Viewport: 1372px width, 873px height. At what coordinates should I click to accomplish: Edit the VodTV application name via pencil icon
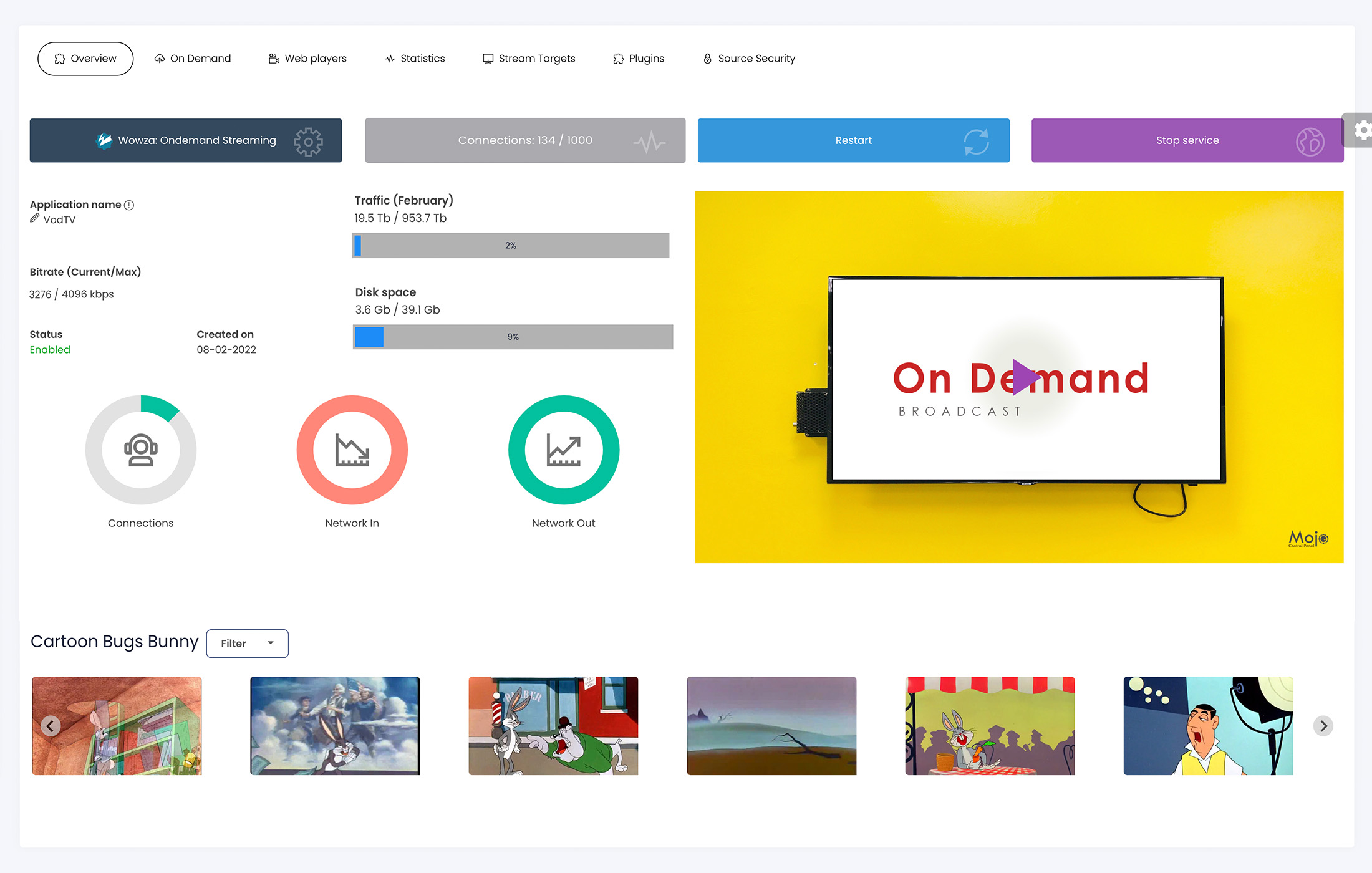tap(35, 218)
